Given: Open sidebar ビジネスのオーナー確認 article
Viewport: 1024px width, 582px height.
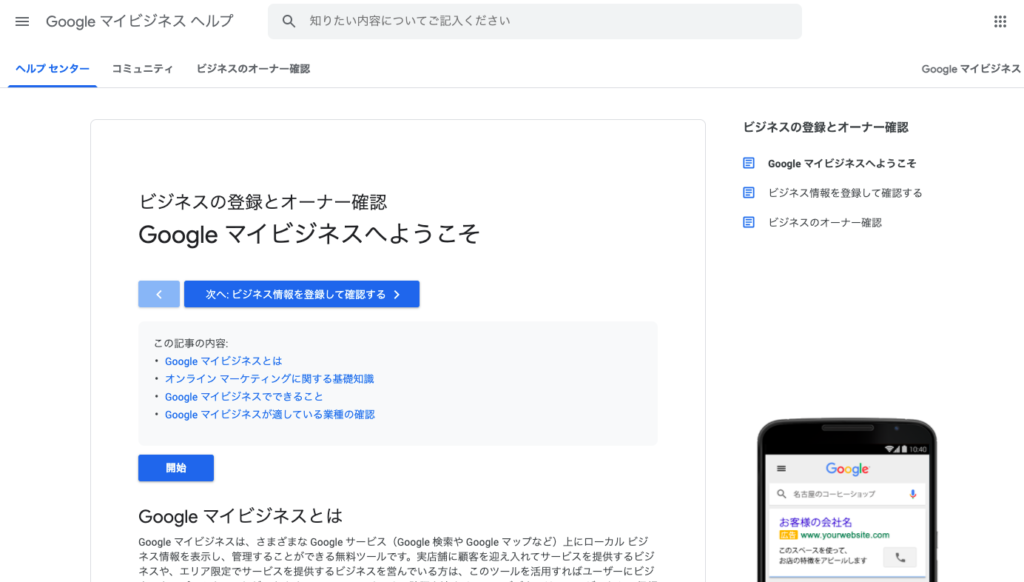Looking at the screenshot, I should tap(825, 222).
